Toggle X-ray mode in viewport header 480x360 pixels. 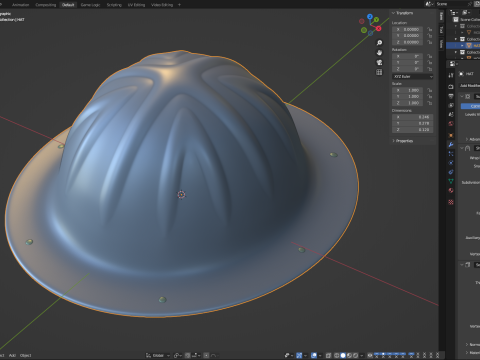click(x=328, y=355)
